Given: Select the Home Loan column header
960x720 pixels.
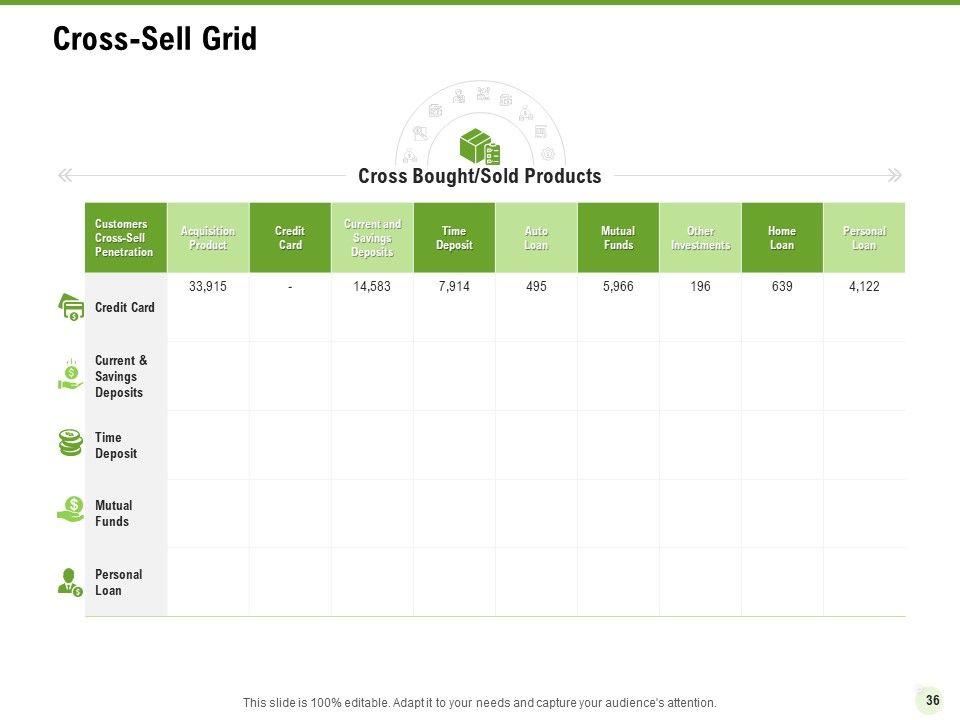Looking at the screenshot, I should pyautogui.click(x=782, y=238).
